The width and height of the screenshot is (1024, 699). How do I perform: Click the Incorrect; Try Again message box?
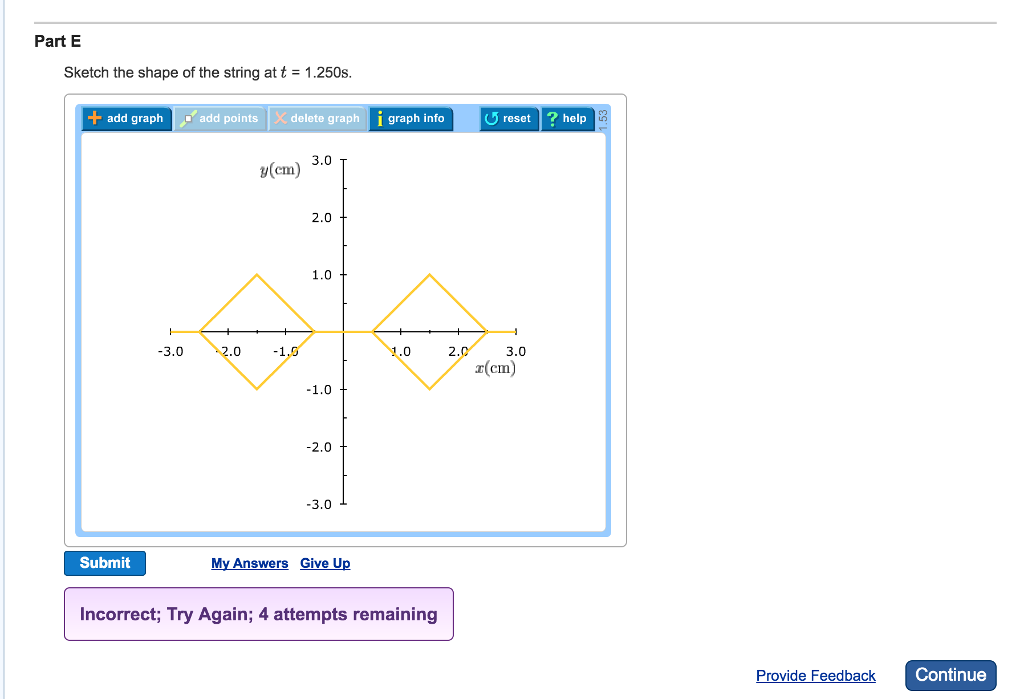[x=258, y=613]
